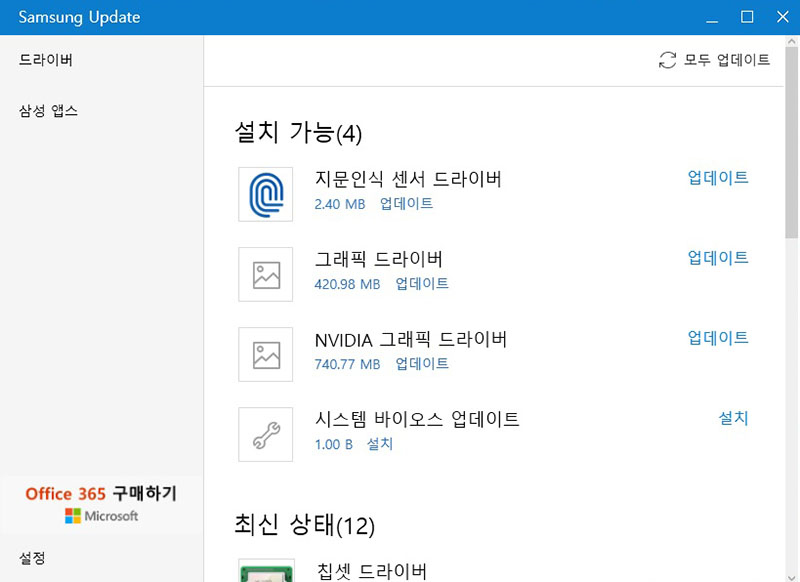This screenshot has height=582, width=800.
Task: Click the Microsoft logo in the banner
Action: (x=102, y=516)
